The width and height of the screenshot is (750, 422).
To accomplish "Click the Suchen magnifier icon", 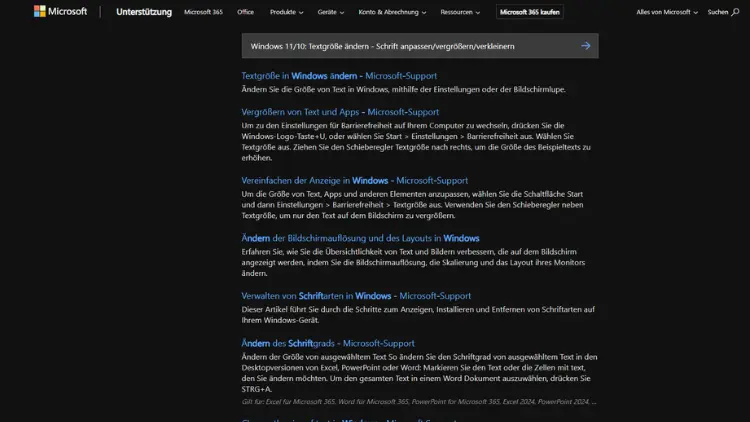I will pyautogui.click(x=735, y=12).
